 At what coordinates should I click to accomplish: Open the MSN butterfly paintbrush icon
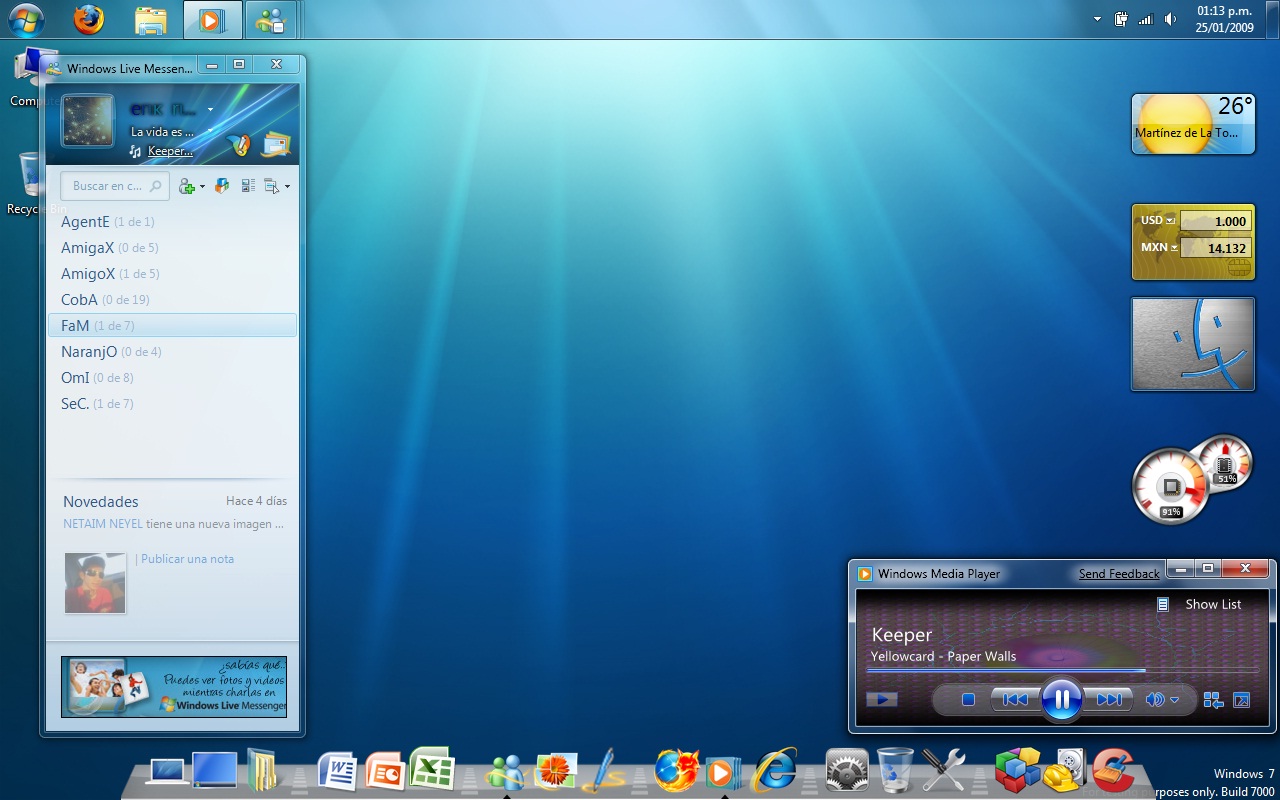click(238, 144)
